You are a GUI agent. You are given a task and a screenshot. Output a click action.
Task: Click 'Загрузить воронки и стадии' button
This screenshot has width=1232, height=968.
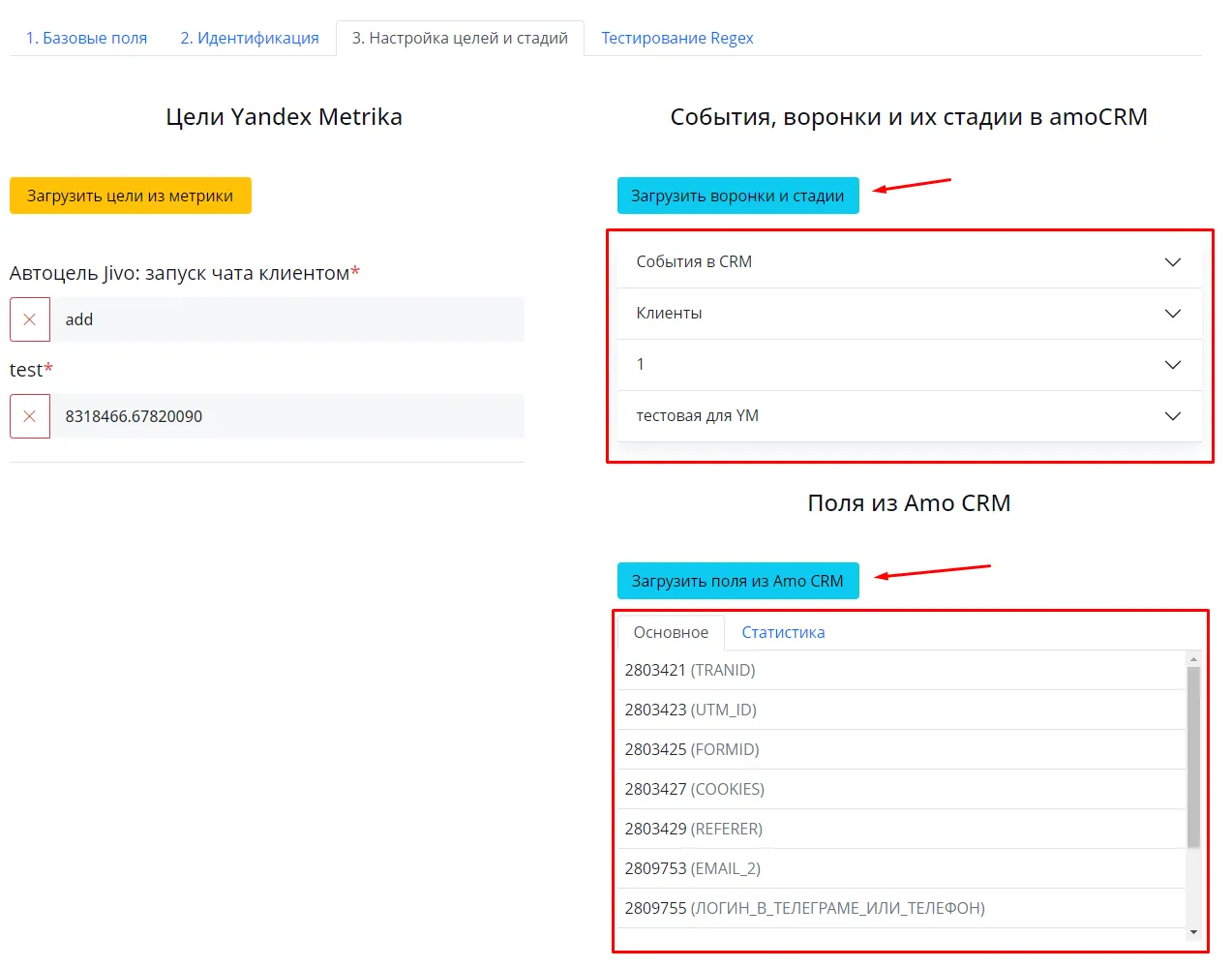coord(738,196)
